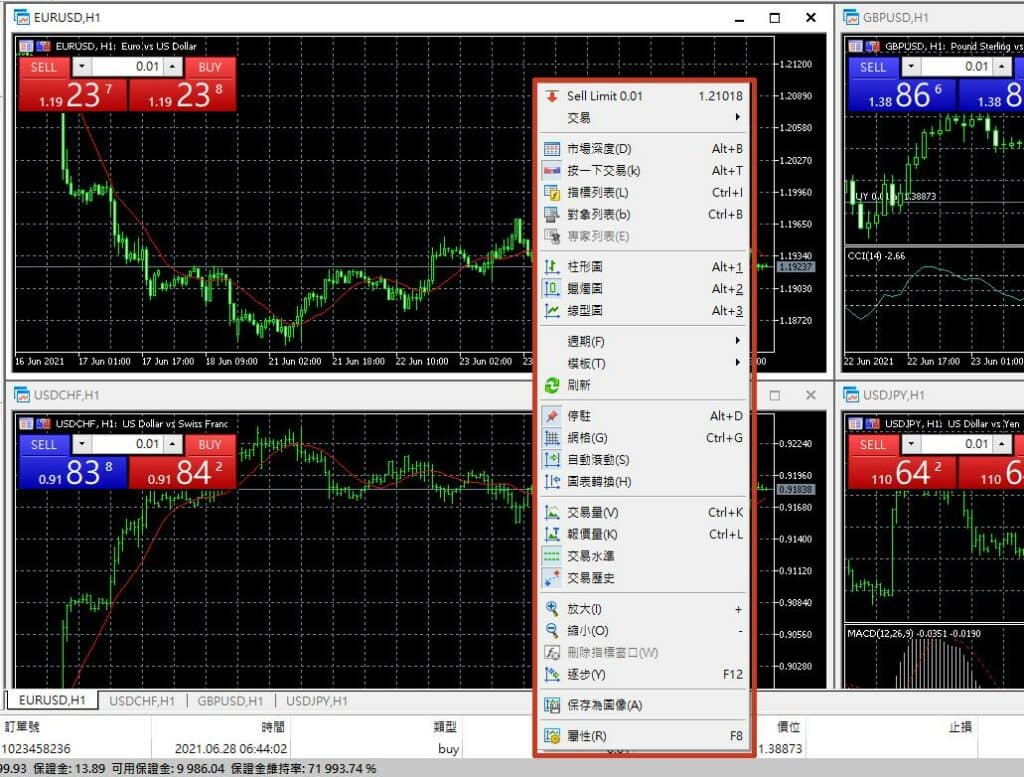The width and height of the screenshot is (1024, 777).
Task: Click USDCHF lot volume field 0.01
Action: point(127,444)
